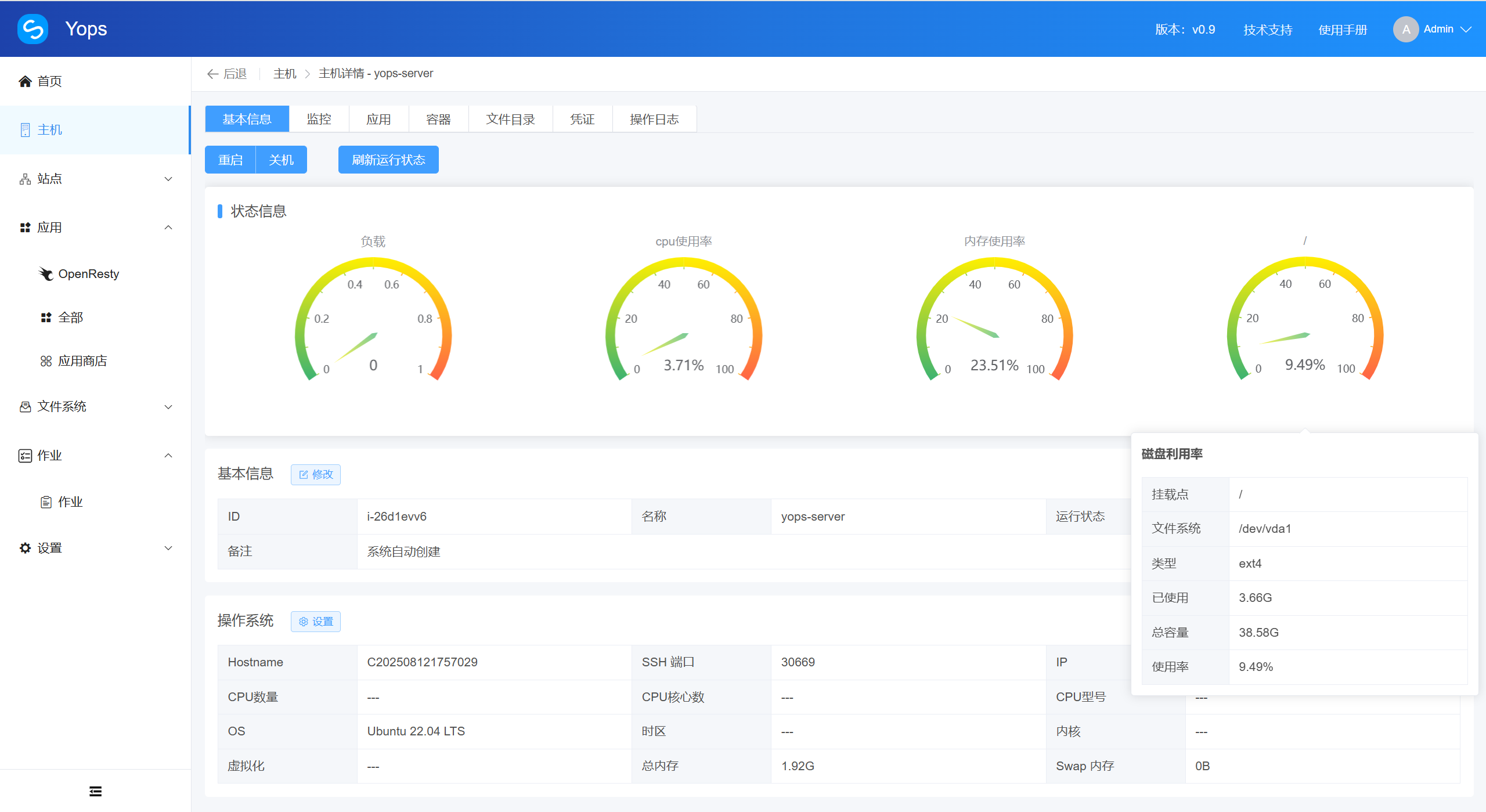This screenshot has height=812, width=1486.
Task: Click the cpu使用率 gauge
Action: click(684, 319)
